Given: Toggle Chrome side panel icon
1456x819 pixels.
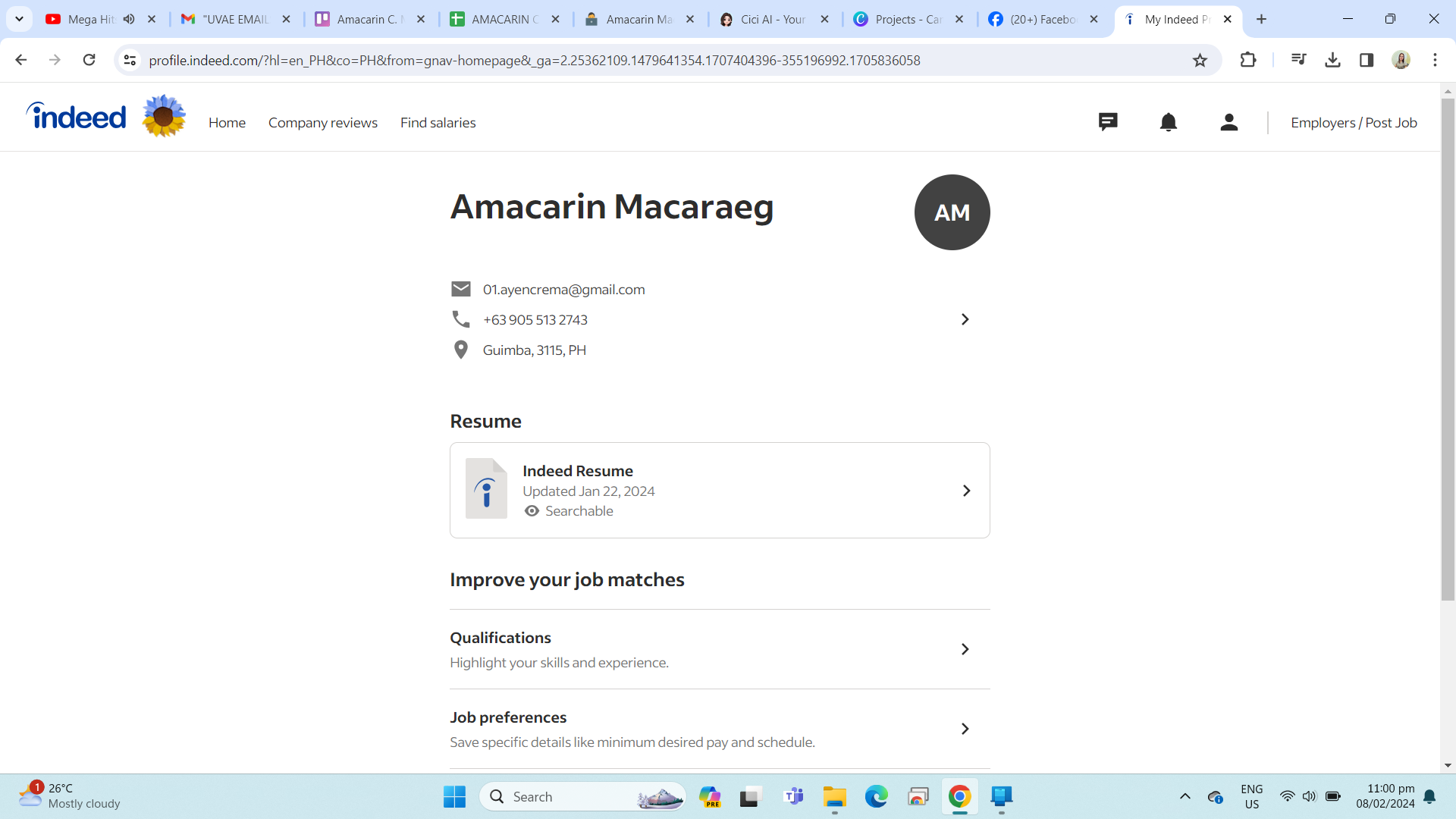Looking at the screenshot, I should pos(1367,60).
